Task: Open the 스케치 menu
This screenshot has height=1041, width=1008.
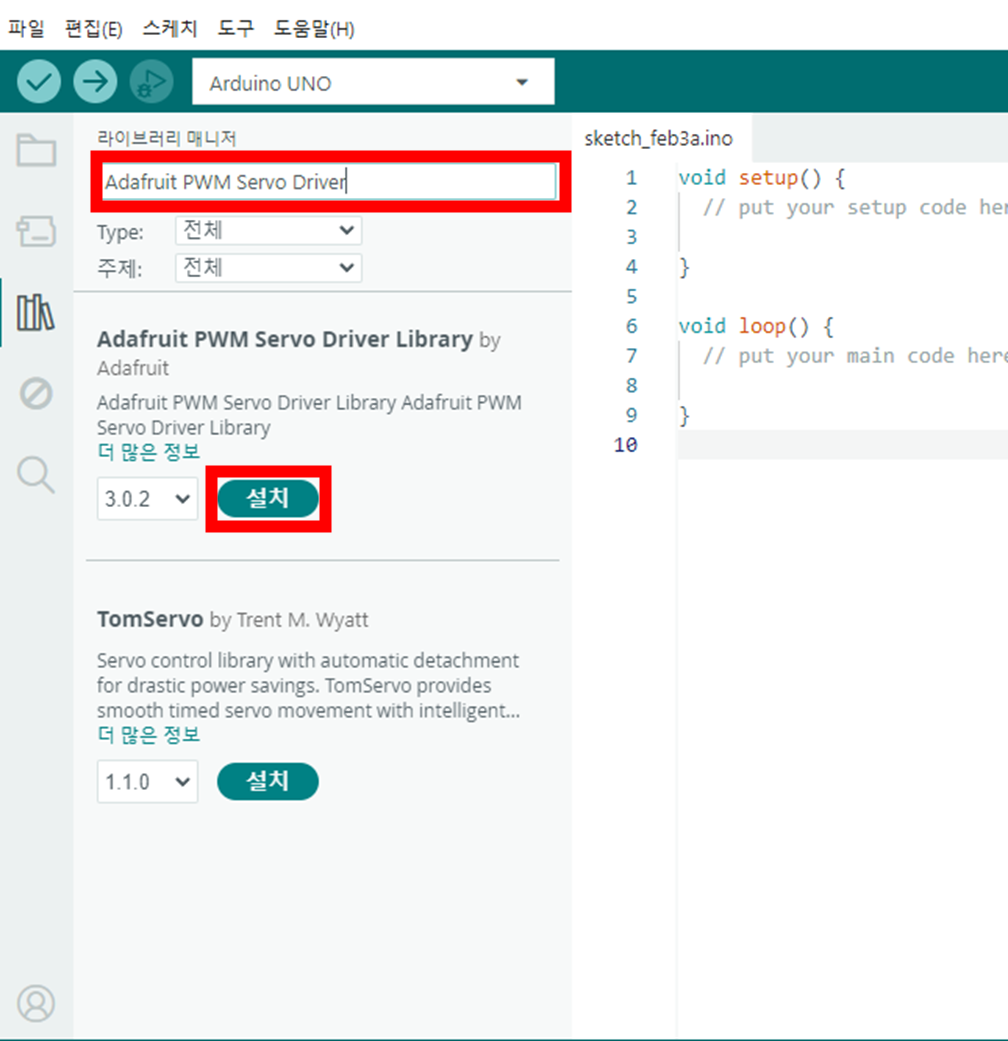Action: [x=169, y=29]
